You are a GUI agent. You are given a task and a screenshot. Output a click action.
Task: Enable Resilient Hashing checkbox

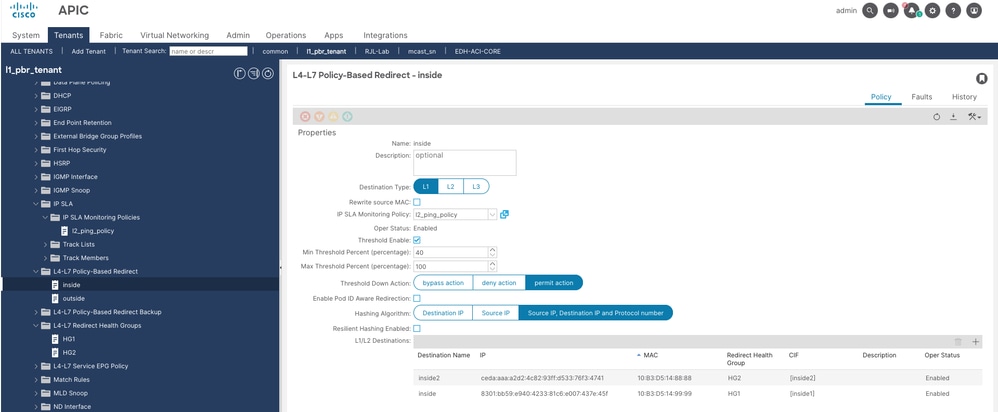[x=417, y=329]
